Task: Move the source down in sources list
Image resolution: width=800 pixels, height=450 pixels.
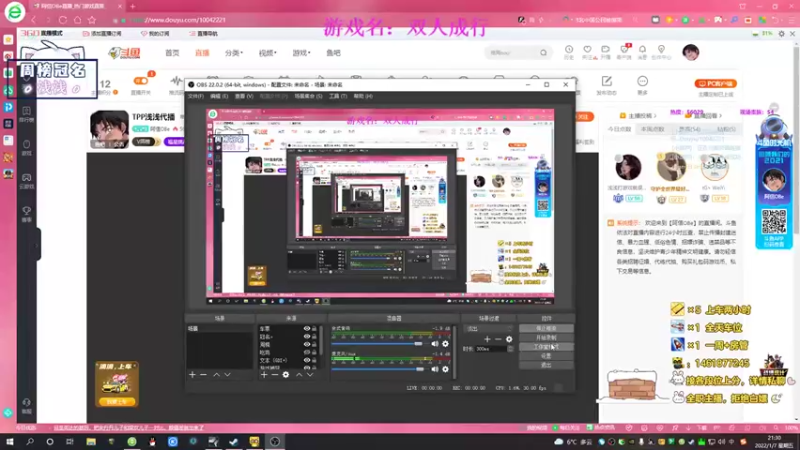Action: tap(310, 374)
